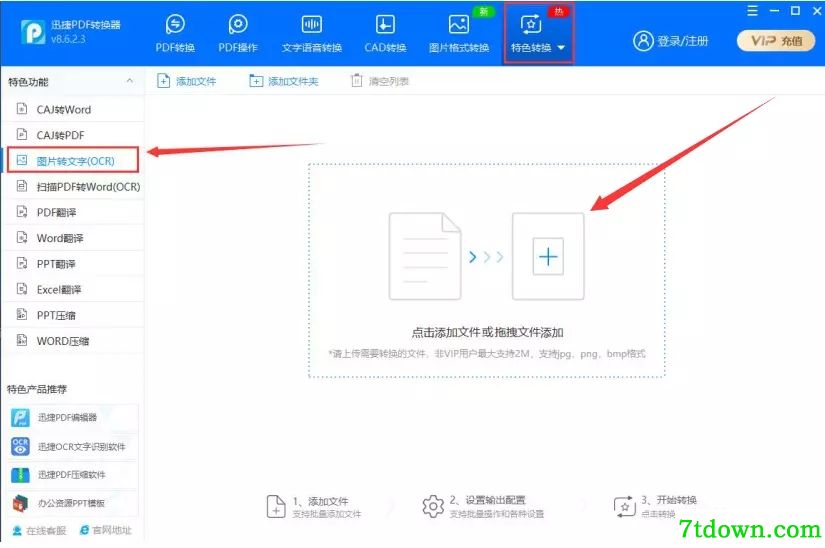Screen dimensions: 825x548
Task: Click the 图片转文字(OCR) row icon
Action: [22, 160]
